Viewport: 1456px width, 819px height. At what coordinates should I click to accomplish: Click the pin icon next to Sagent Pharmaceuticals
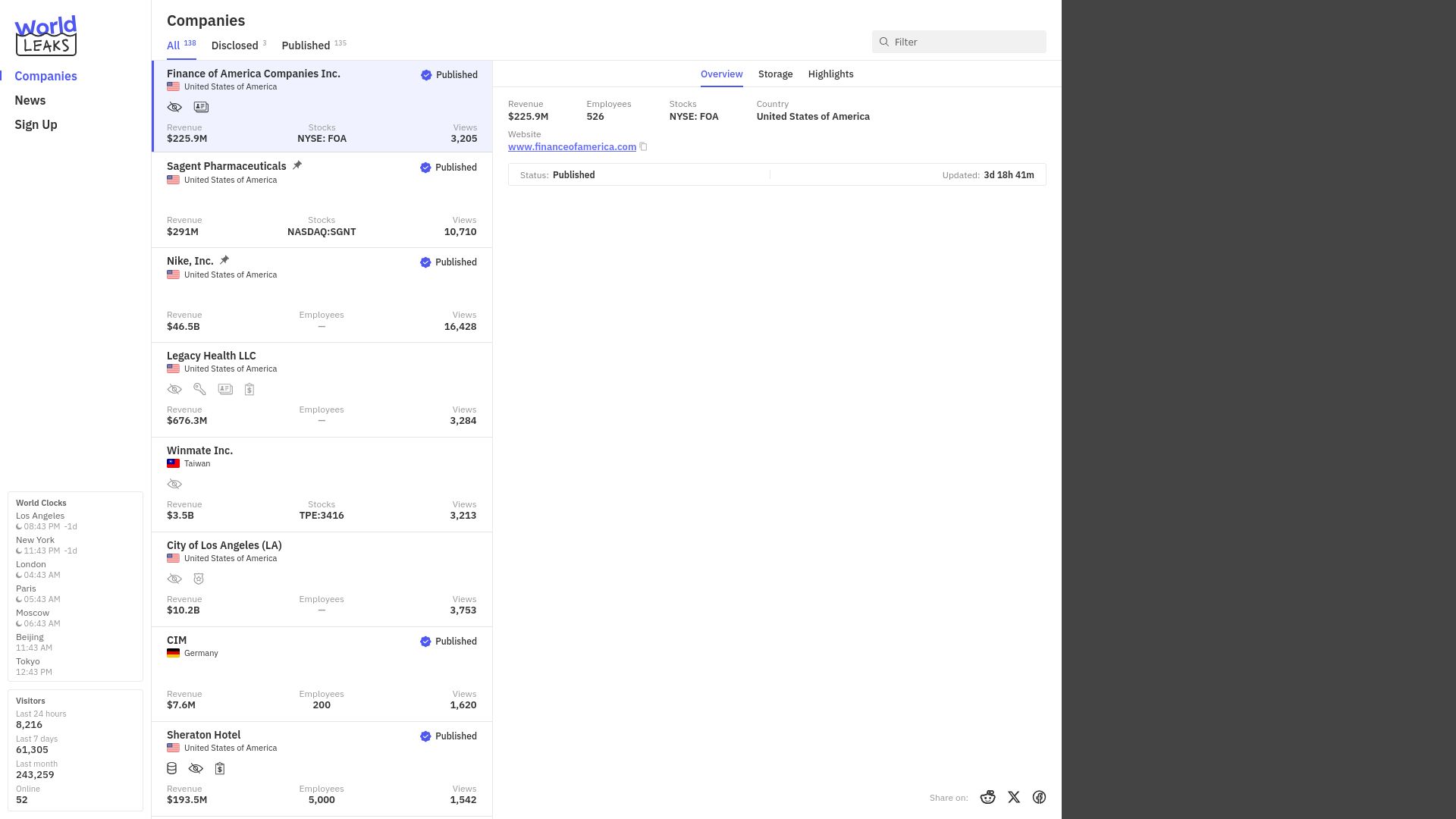pyautogui.click(x=297, y=165)
